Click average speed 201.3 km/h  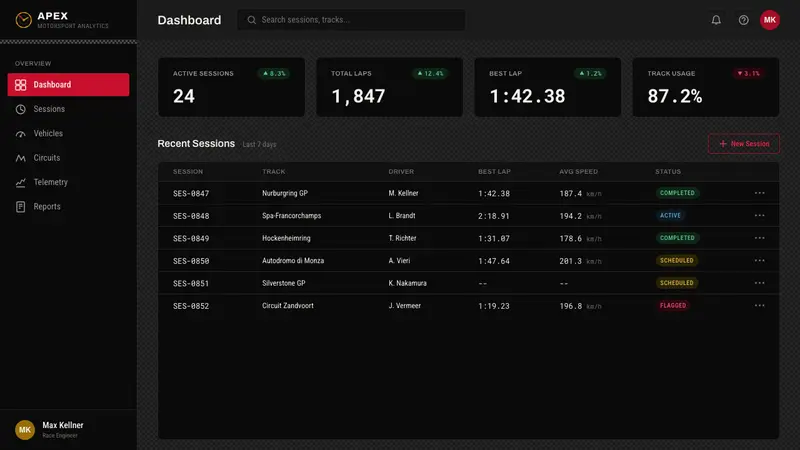[580, 261]
